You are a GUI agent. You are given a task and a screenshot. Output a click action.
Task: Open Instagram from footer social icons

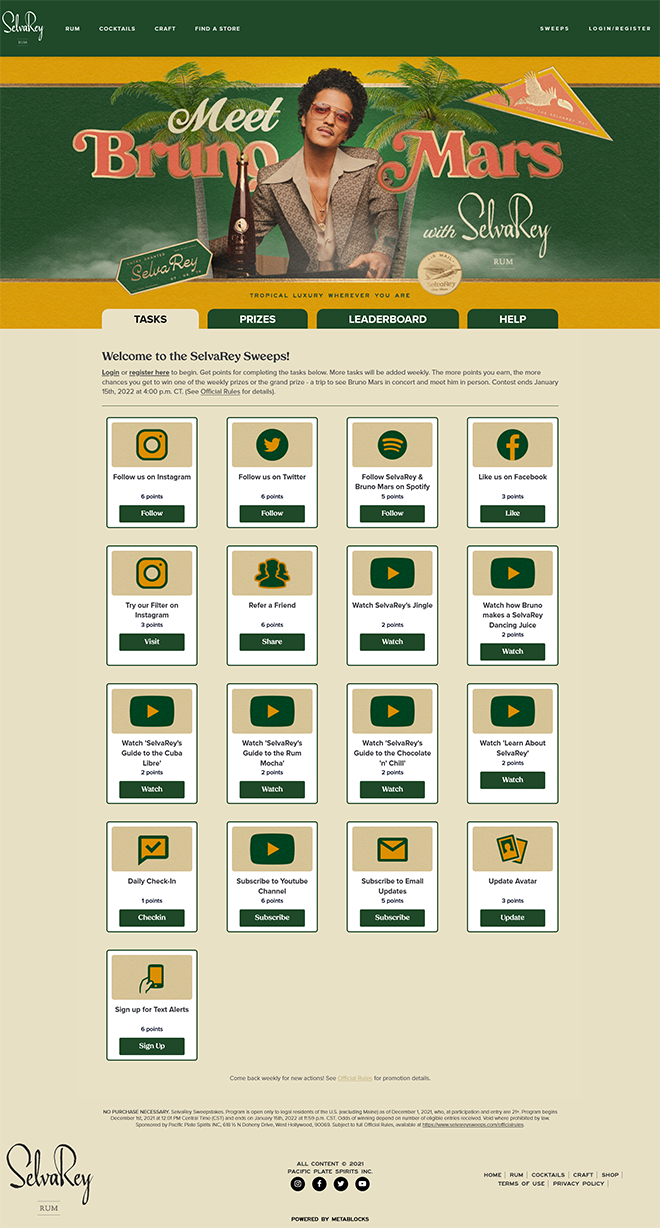coord(297,1184)
